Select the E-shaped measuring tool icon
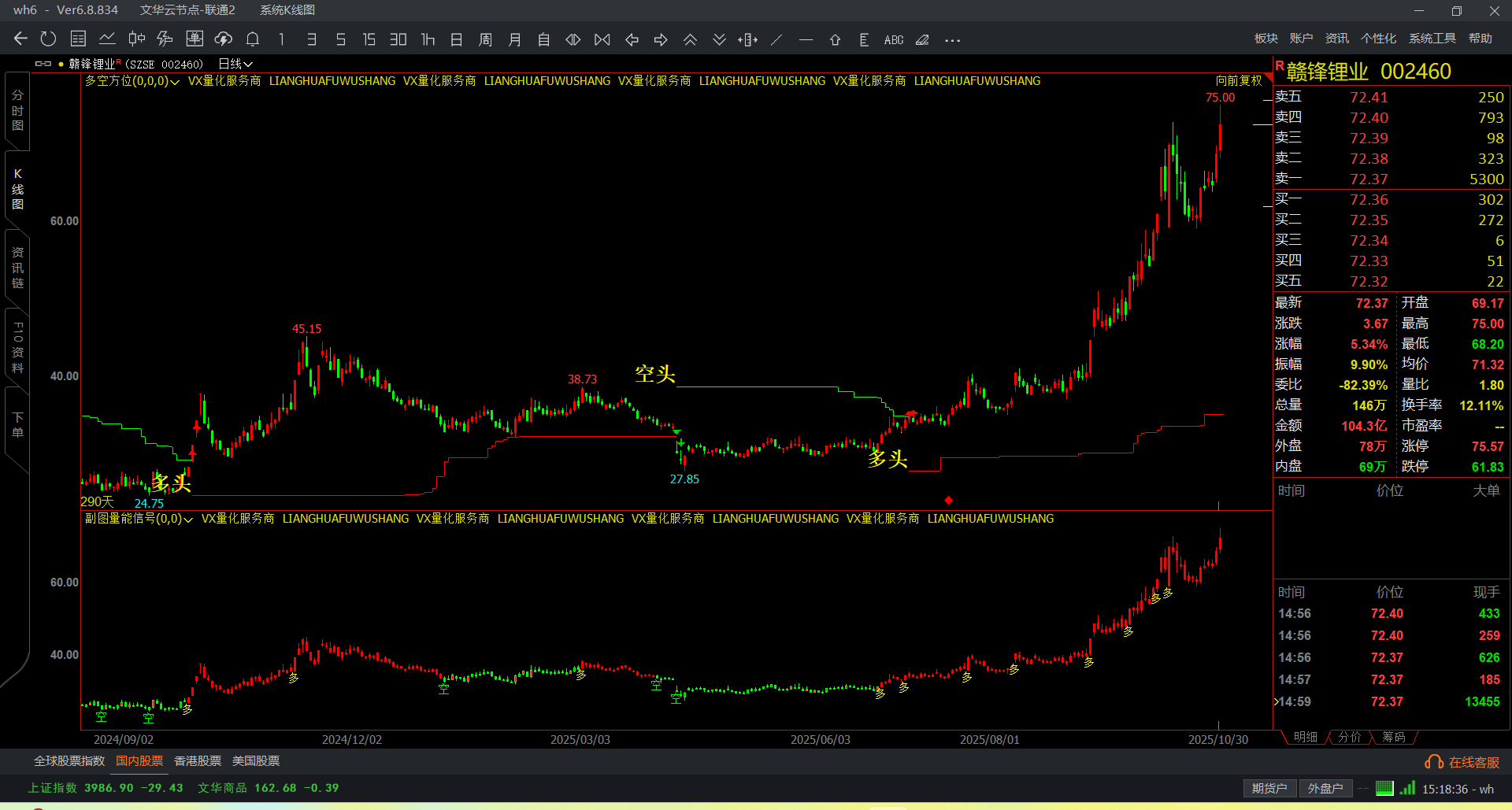1512x810 pixels. click(x=864, y=39)
